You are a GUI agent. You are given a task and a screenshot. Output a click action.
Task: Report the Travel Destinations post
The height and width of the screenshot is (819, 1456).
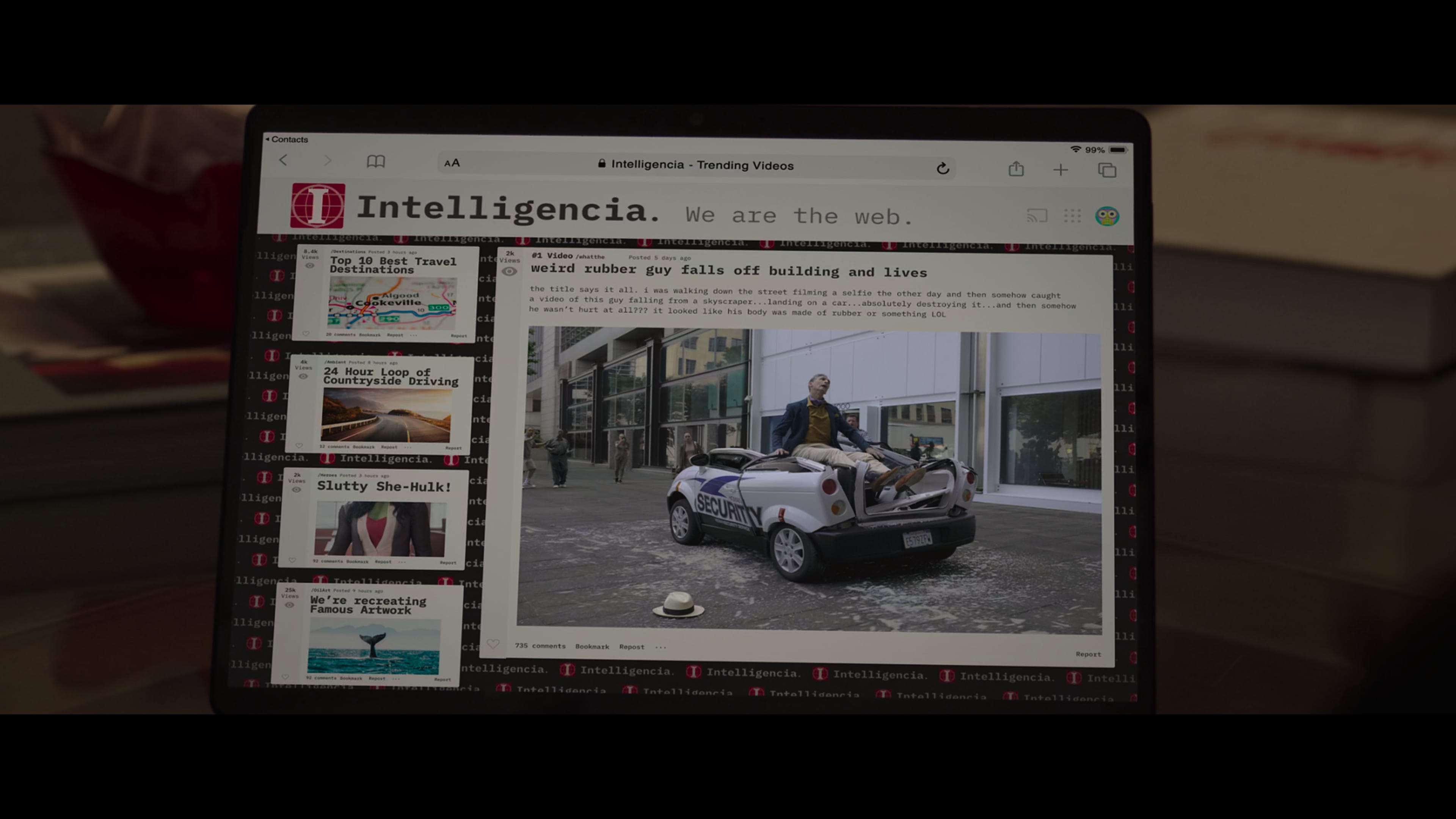[458, 336]
